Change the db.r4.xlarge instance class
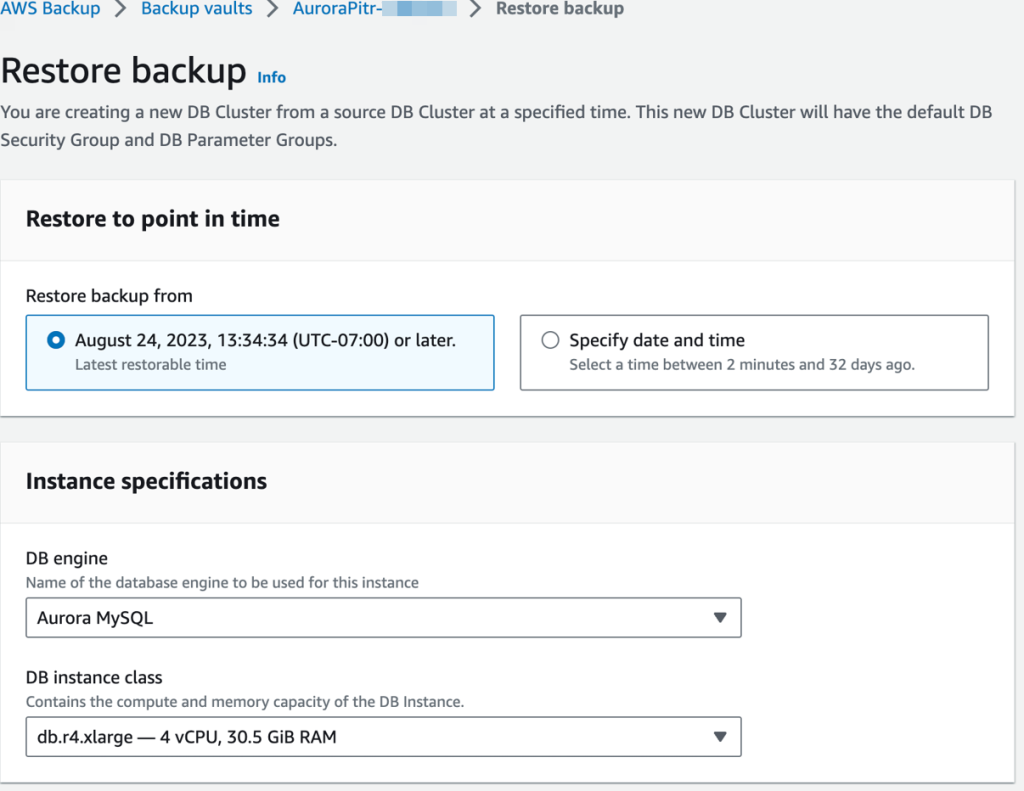1024x791 pixels. (383, 737)
